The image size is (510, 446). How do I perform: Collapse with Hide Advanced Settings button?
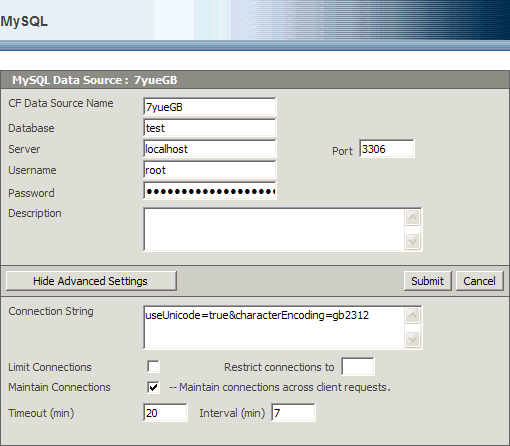pyautogui.click(x=91, y=281)
